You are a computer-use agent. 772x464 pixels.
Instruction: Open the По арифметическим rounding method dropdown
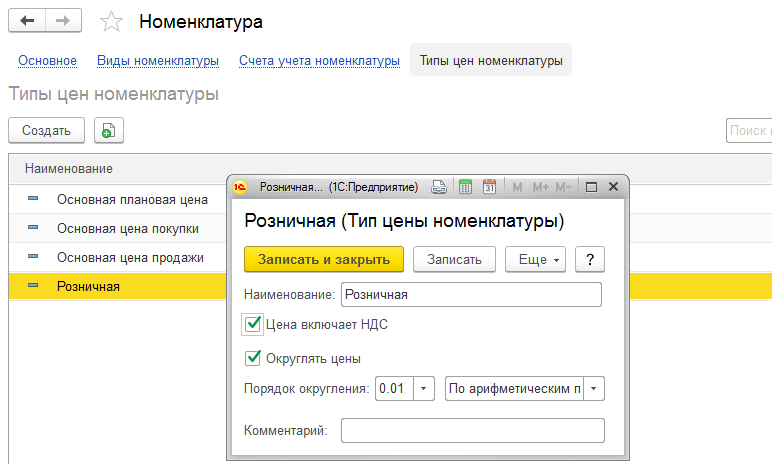(x=595, y=388)
